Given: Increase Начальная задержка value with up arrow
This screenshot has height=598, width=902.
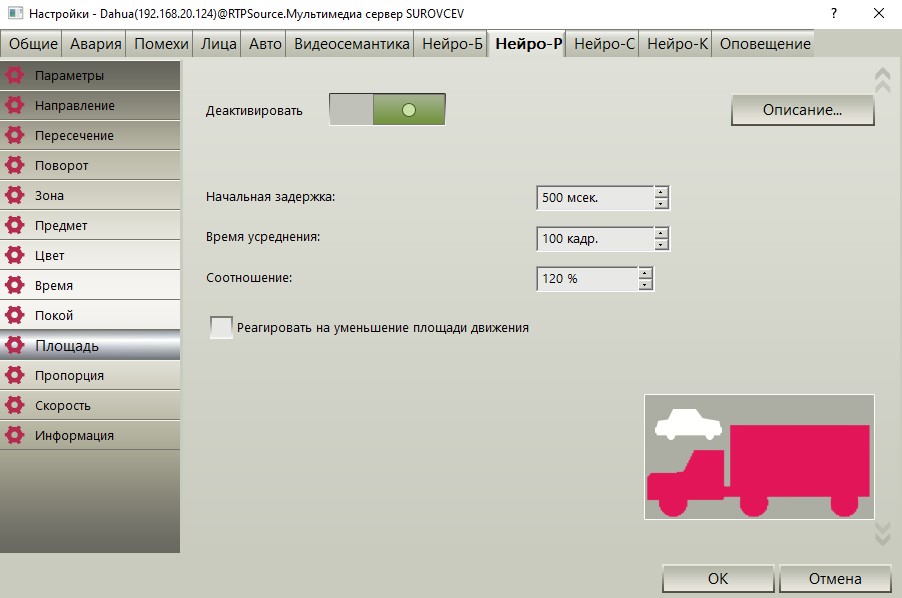Looking at the screenshot, I should (662, 192).
